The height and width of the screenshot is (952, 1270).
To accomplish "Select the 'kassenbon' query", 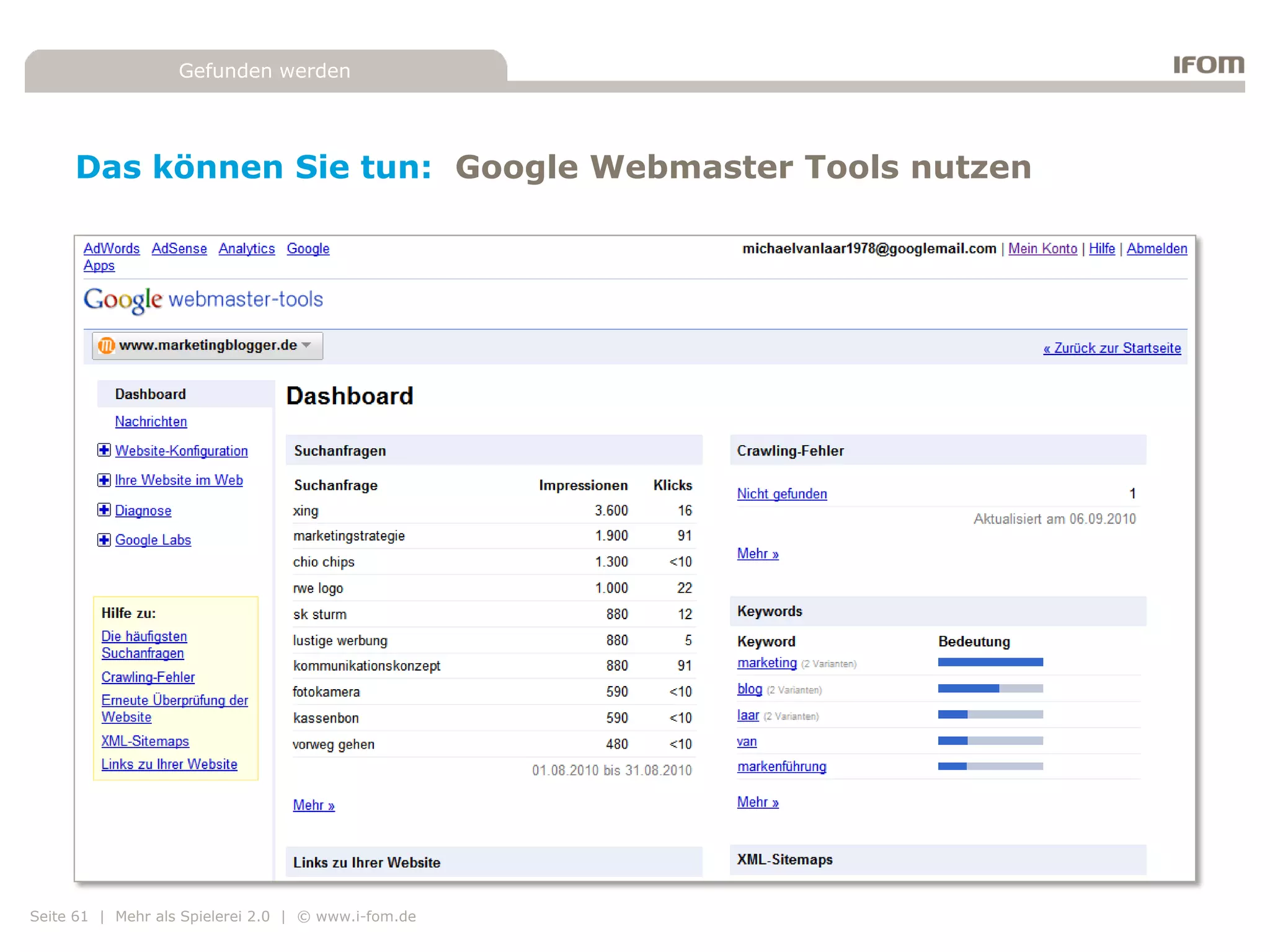I will point(493,718).
